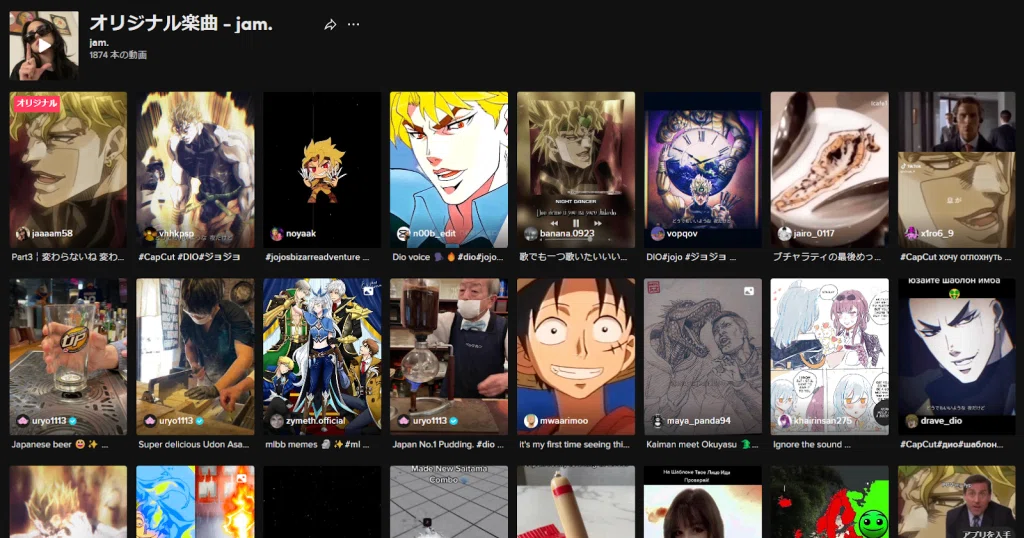Open video thumbnail by banana.0923
The width and height of the screenshot is (1024, 538).
(x=575, y=169)
